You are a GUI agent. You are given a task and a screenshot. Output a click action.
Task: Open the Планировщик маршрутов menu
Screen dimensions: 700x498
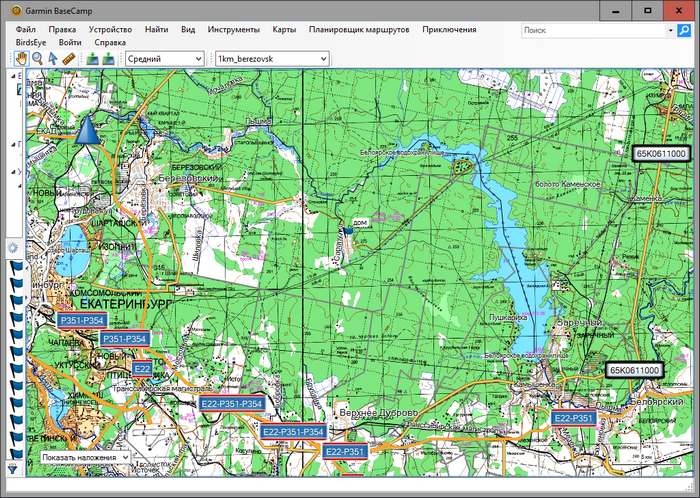pos(359,30)
